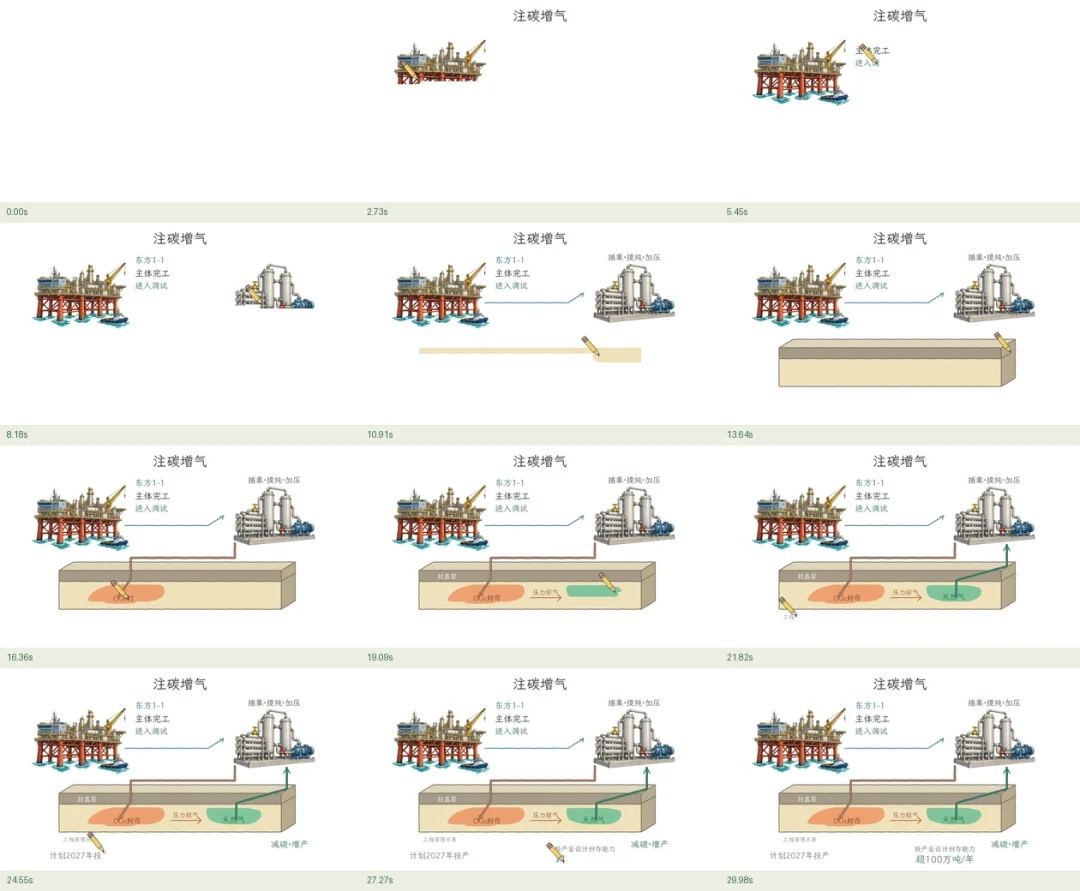Click the 8.18s timestamp label

pos(17,434)
